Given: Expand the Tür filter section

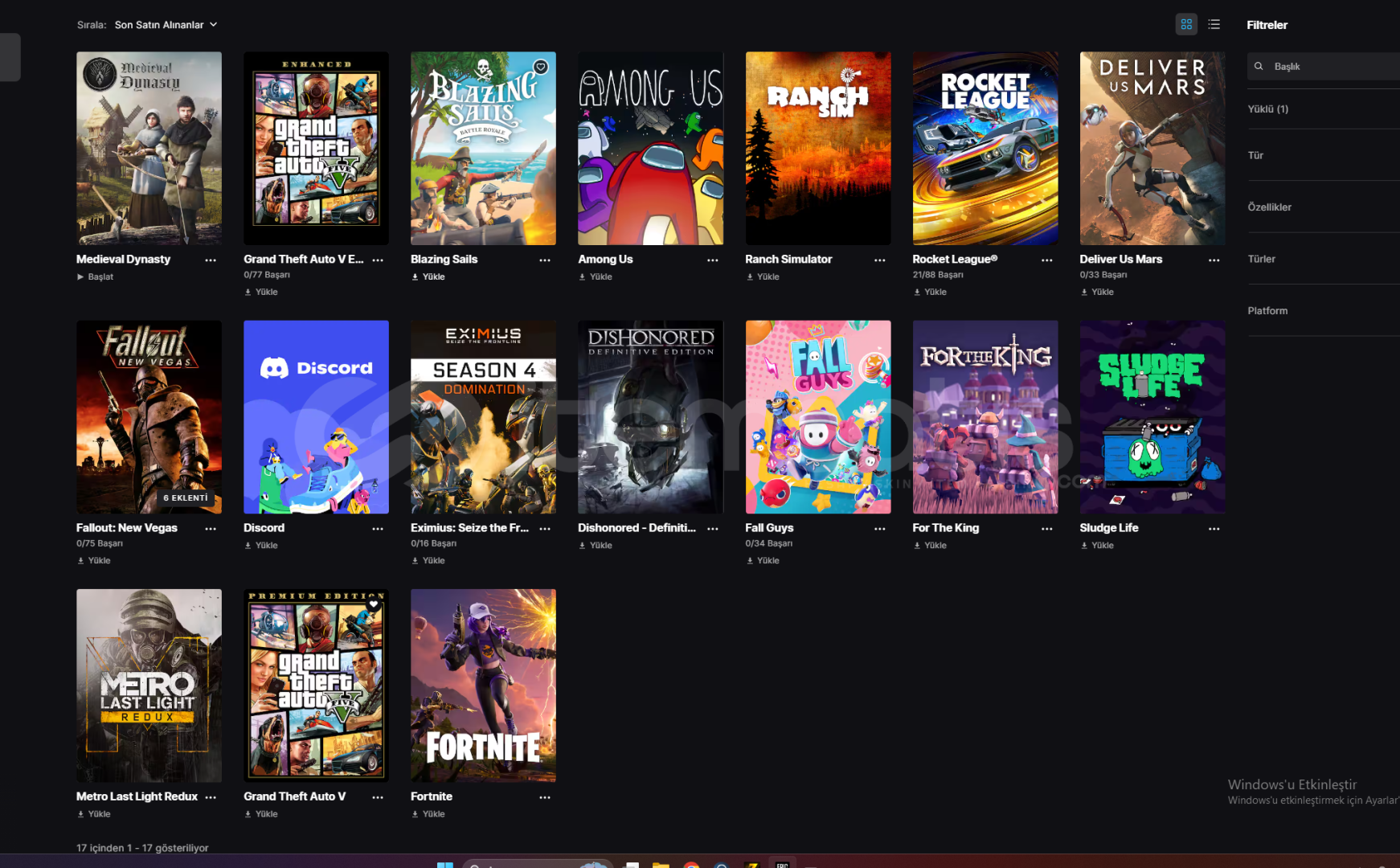Looking at the screenshot, I should 1324,156.
